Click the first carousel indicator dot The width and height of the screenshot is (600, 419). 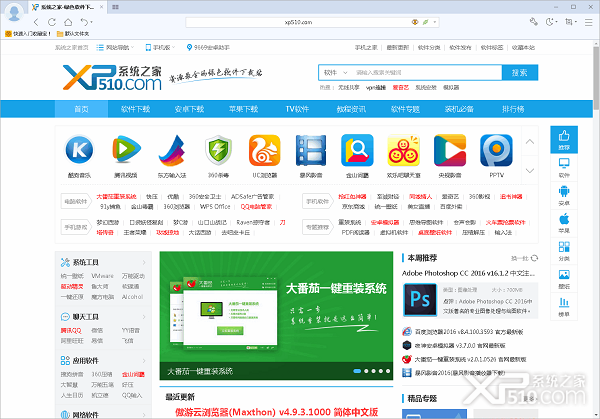357,371
